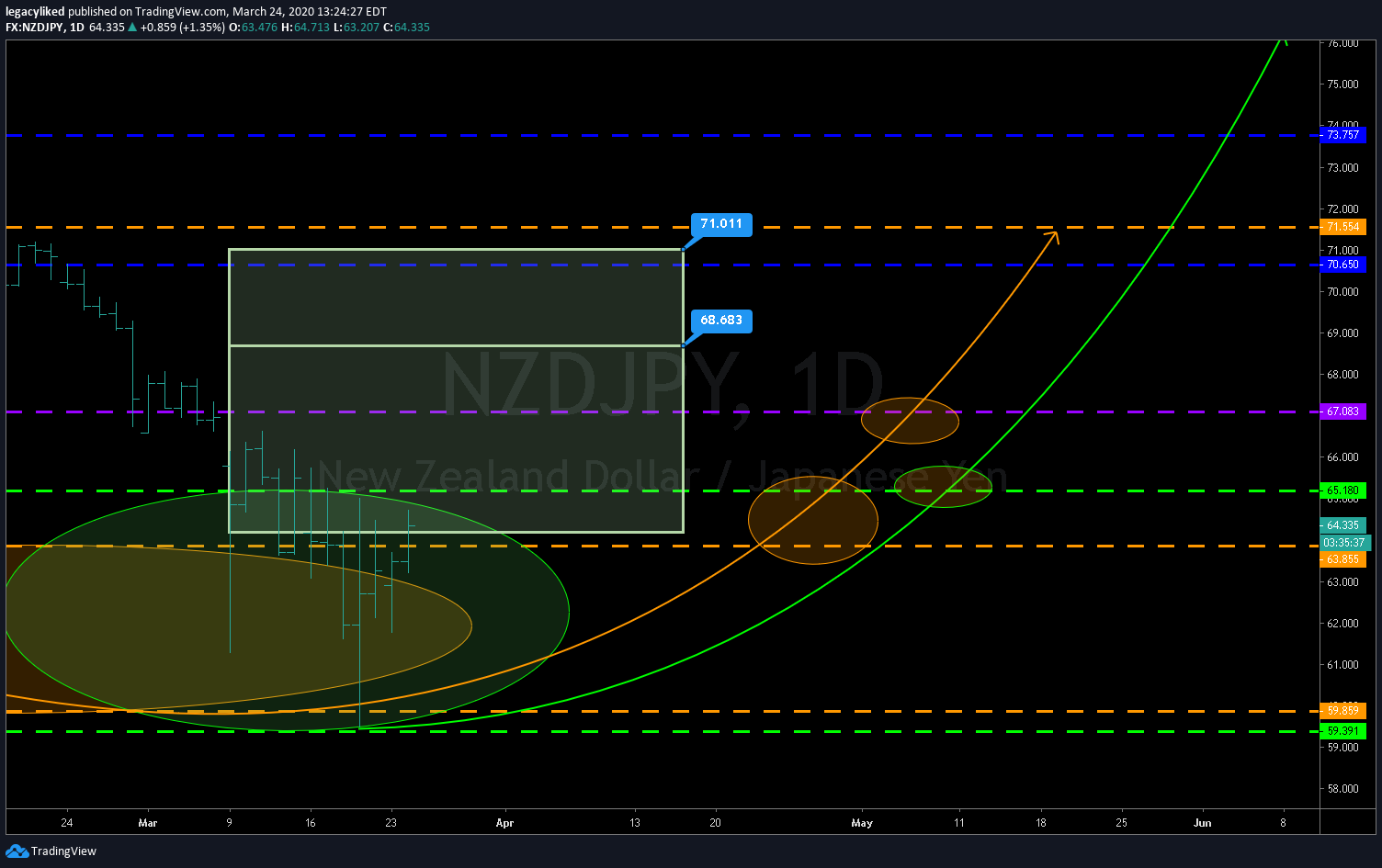Click the 76.000 price axis value
The height and width of the screenshot is (868, 1382).
1342,43
